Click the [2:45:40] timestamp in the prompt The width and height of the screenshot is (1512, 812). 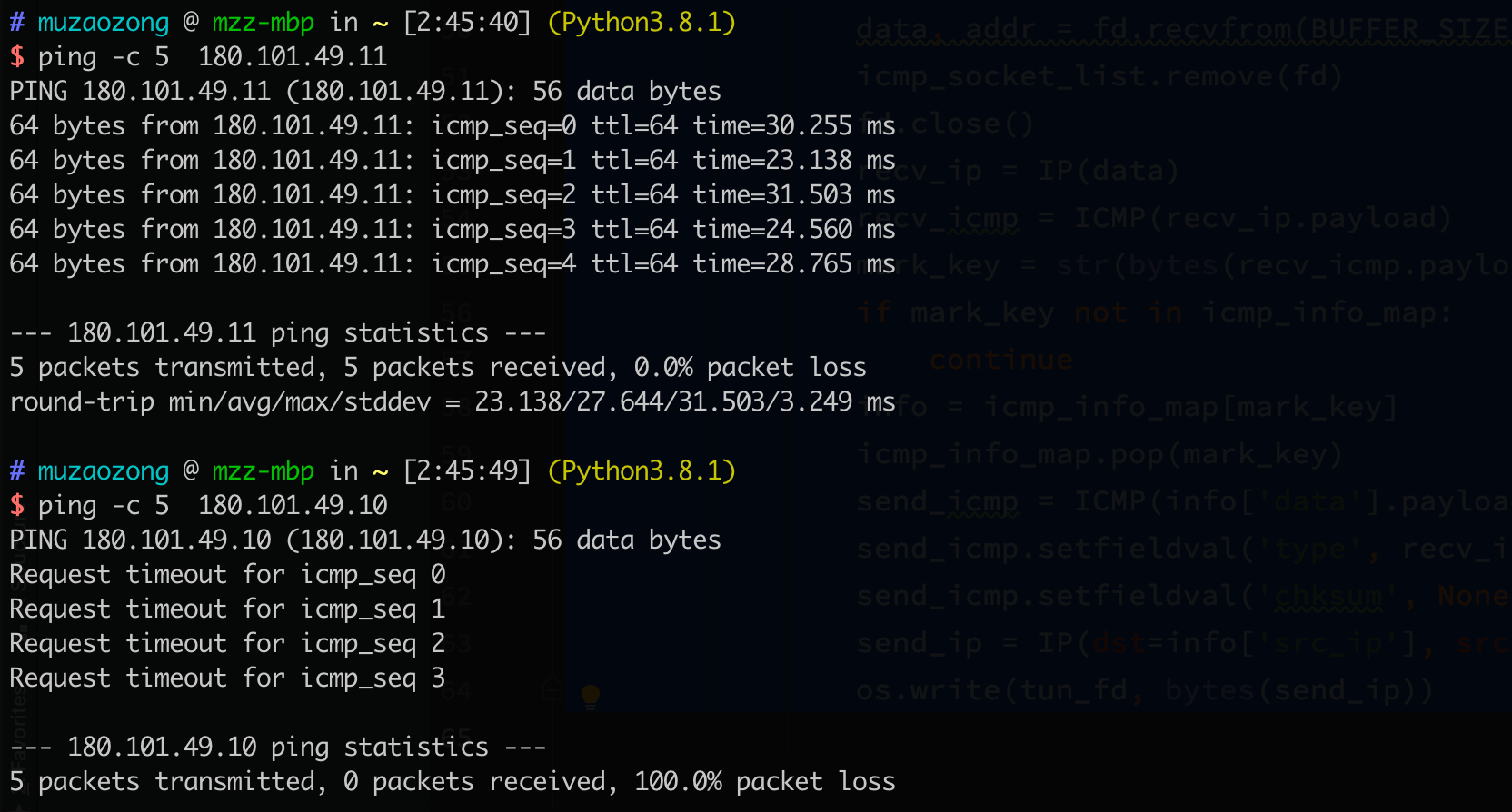(467, 23)
